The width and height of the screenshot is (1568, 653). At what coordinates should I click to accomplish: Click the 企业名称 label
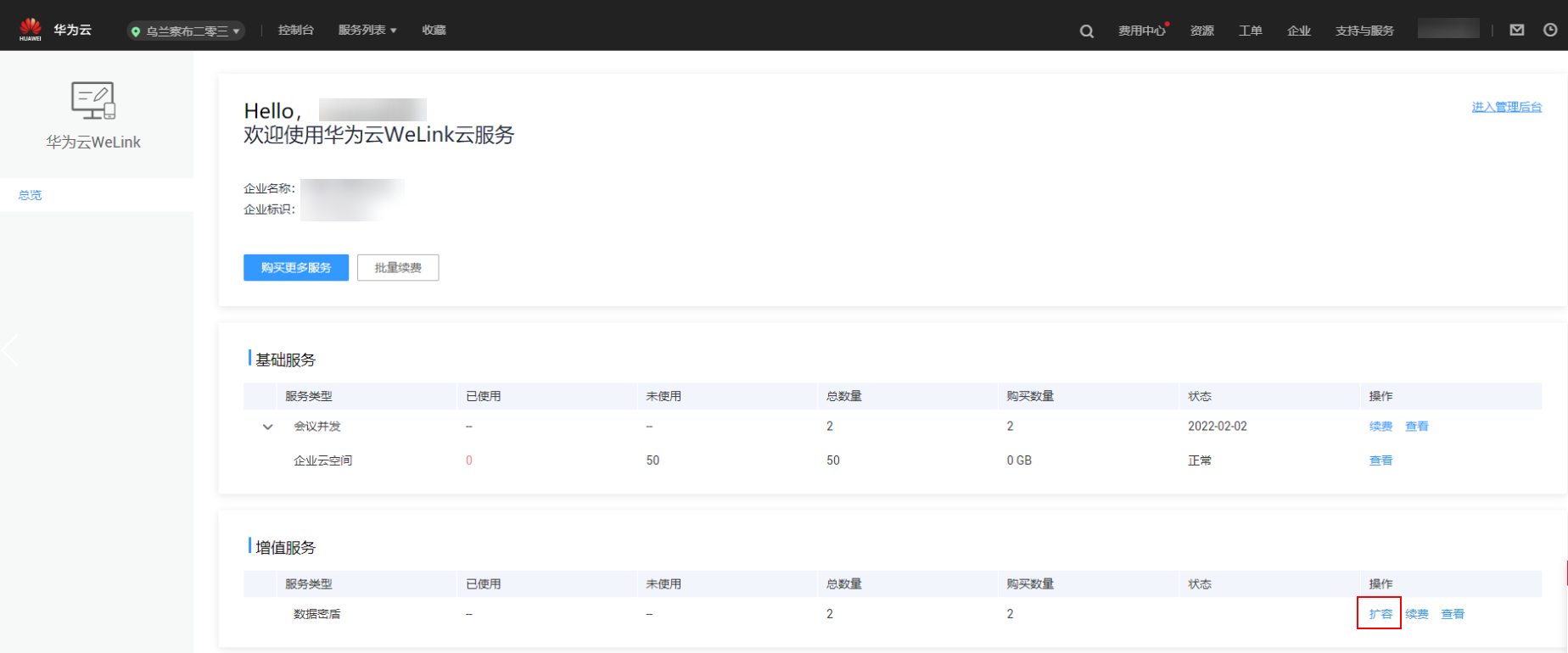[x=269, y=188]
